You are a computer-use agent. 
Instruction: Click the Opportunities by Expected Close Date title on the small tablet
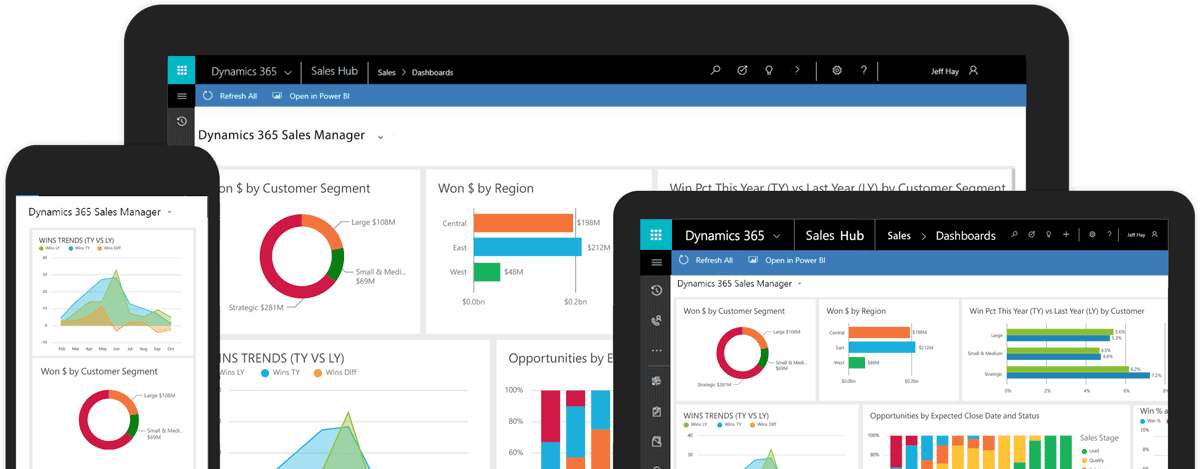point(955,415)
